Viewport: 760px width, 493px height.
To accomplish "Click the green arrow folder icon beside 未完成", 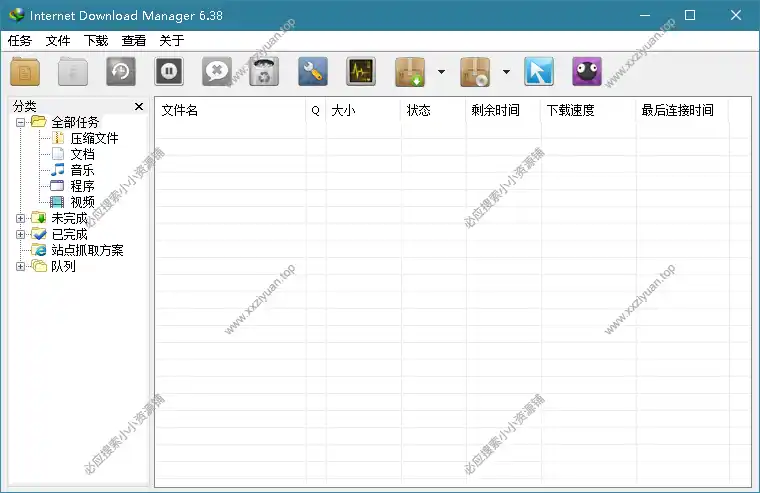I will (x=39, y=218).
